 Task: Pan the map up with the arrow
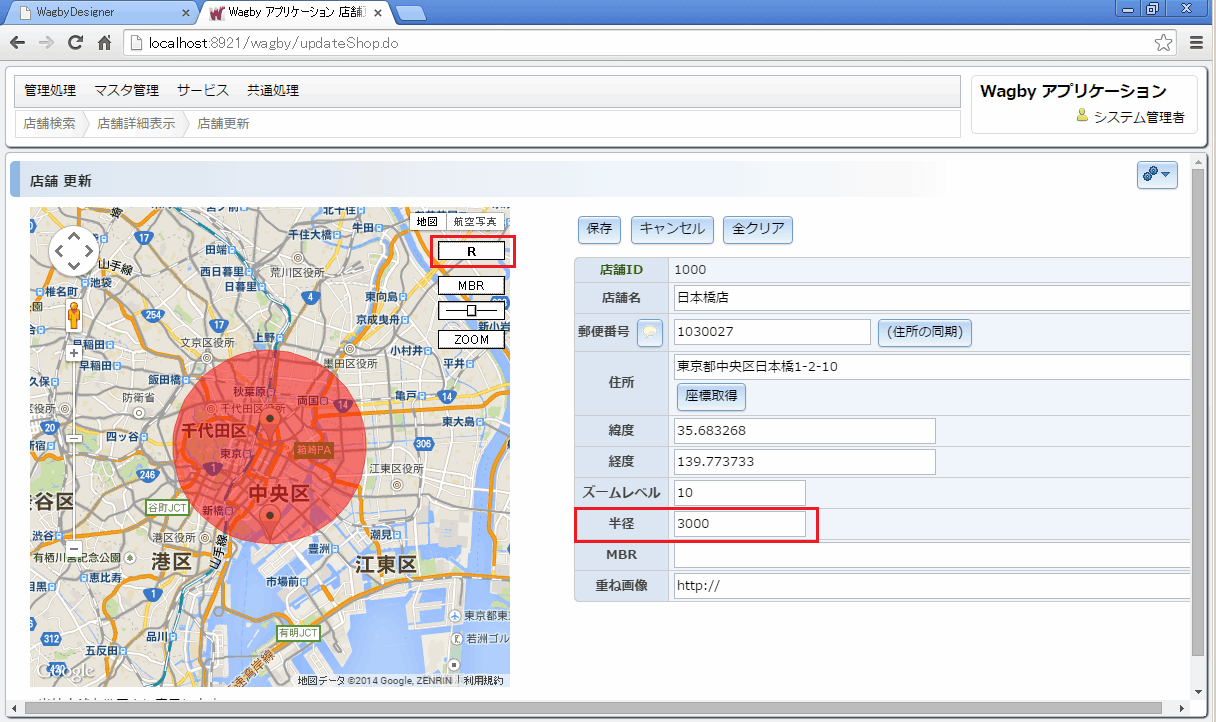74,236
